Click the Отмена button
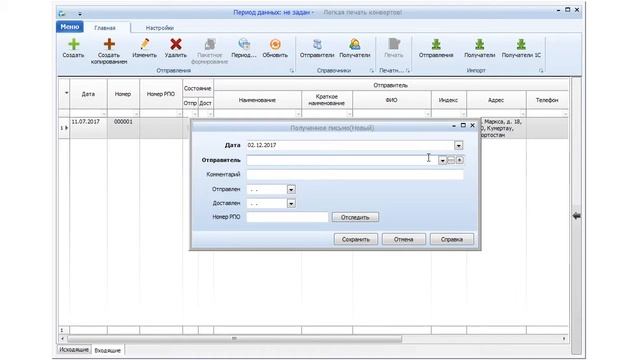Image resolution: width=640 pixels, height=360 pixels. (404, 239)
